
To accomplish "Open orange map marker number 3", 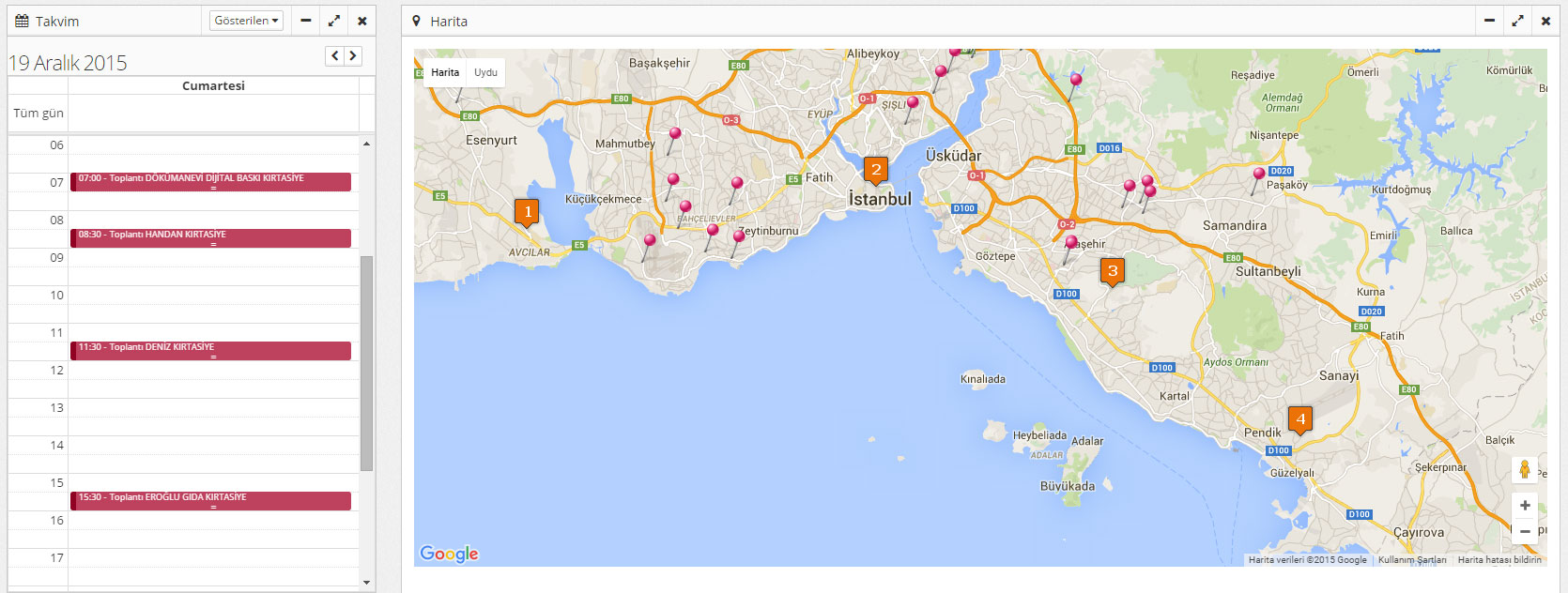I will (1113, 272).
